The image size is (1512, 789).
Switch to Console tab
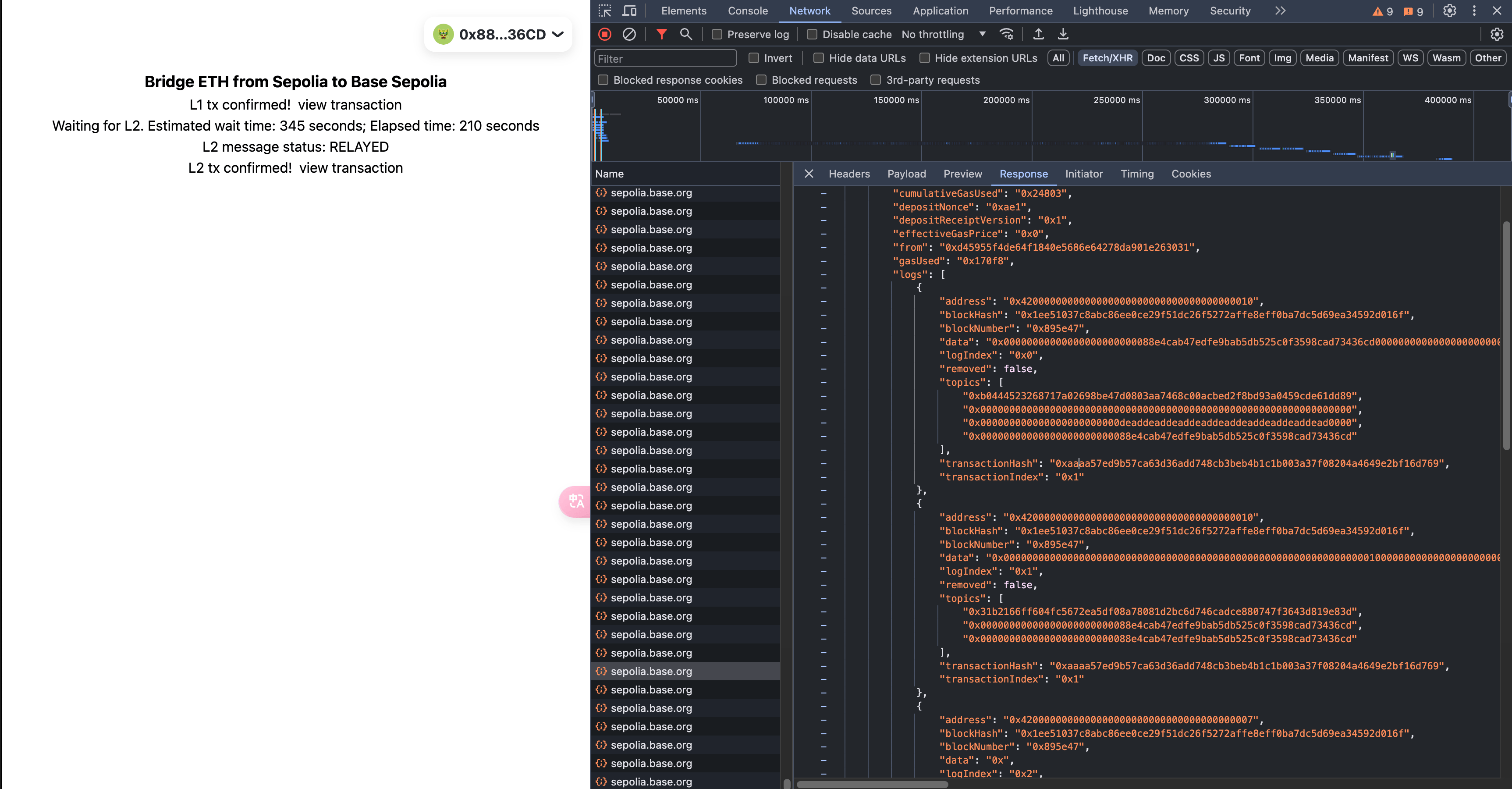[x=747, y=11]
